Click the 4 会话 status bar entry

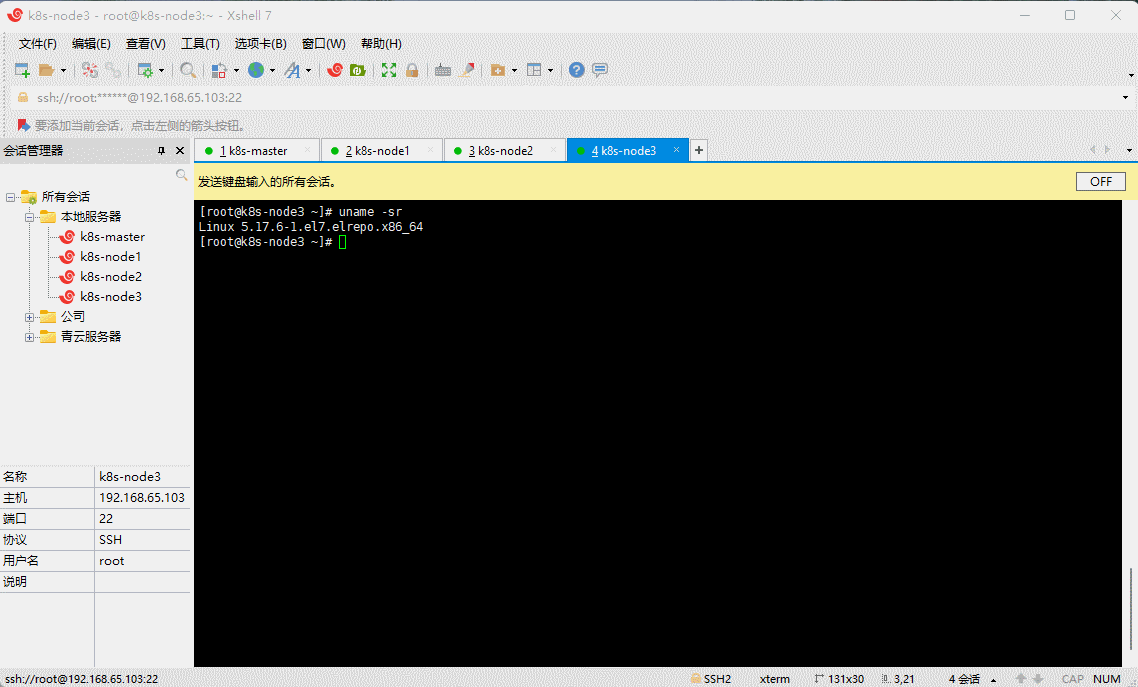pyautogui.click(x=965, y=679)
